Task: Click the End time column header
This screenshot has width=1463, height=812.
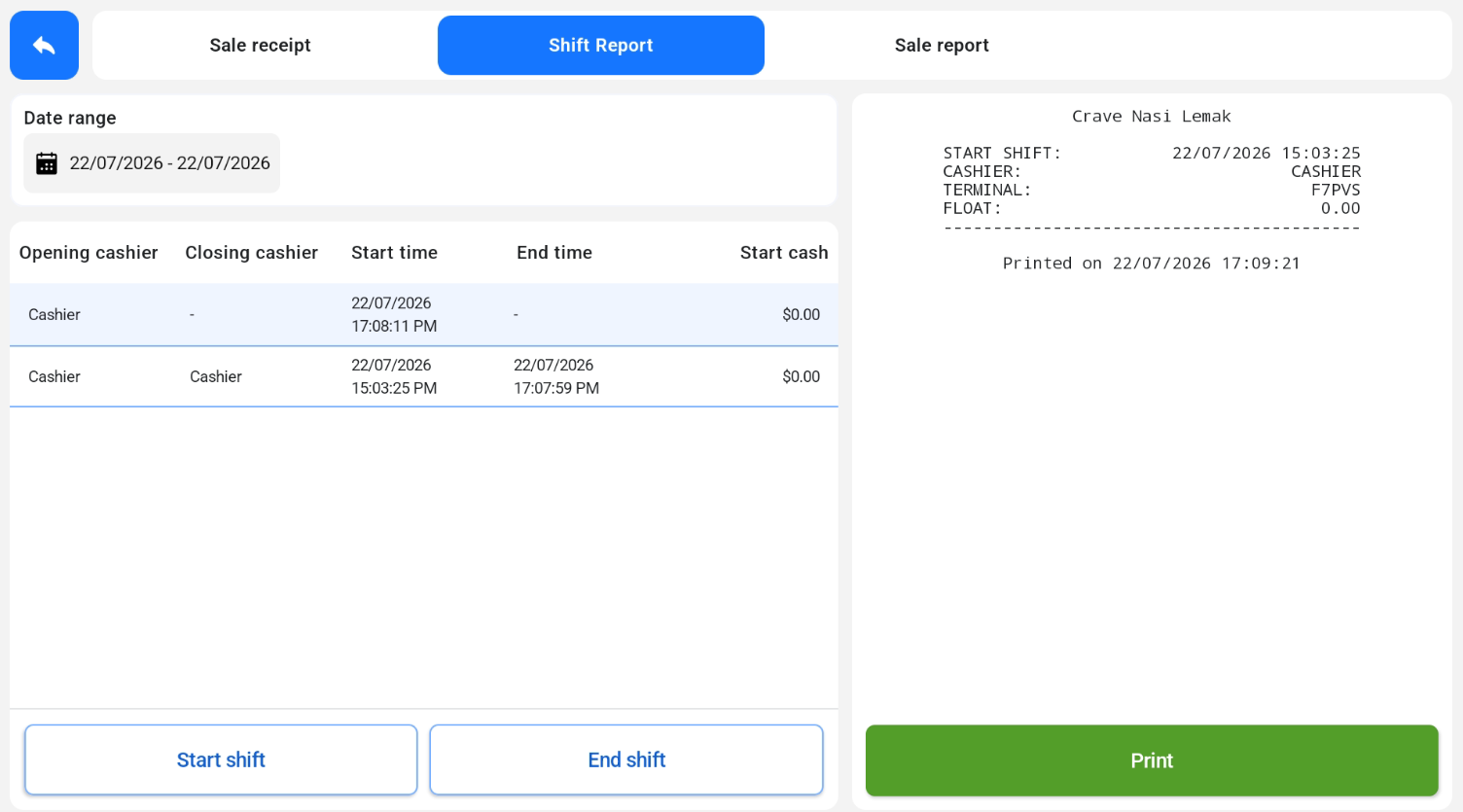Action: [x=554, y=253]
